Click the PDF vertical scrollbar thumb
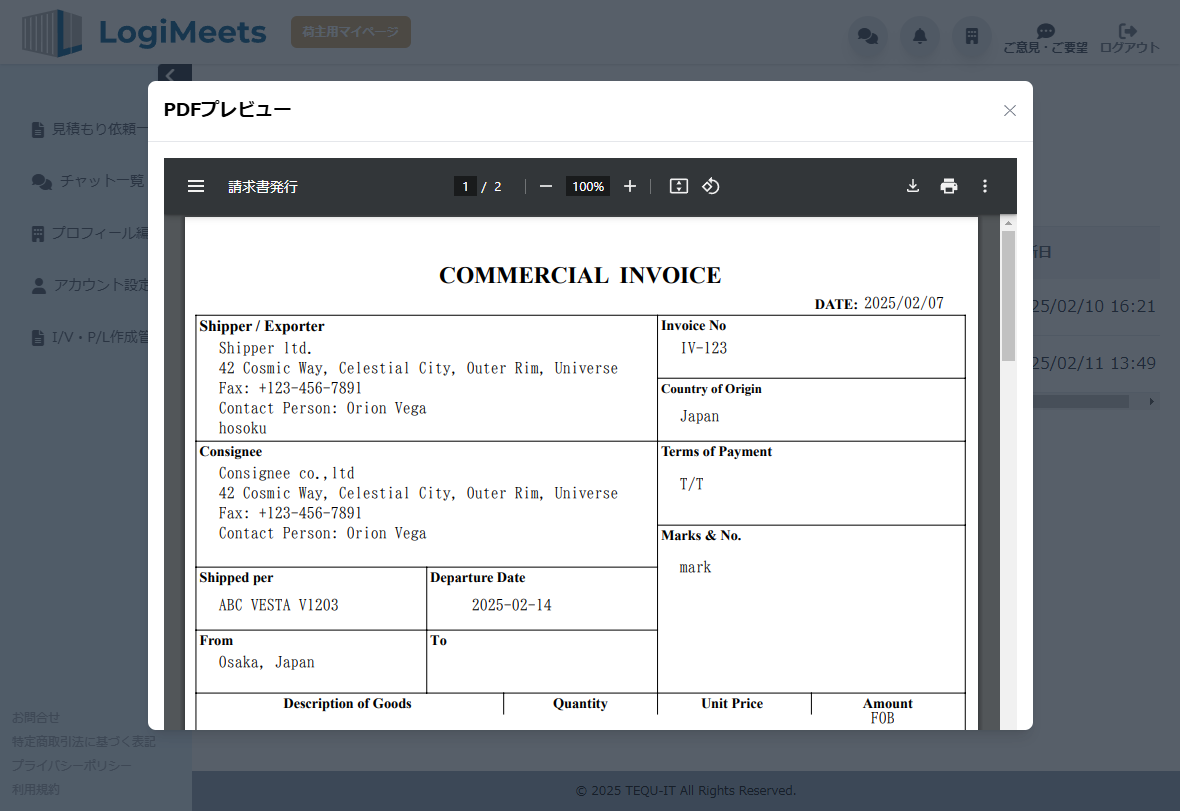Viewport: 1180px width, 811px height. tap(1008, 296)
